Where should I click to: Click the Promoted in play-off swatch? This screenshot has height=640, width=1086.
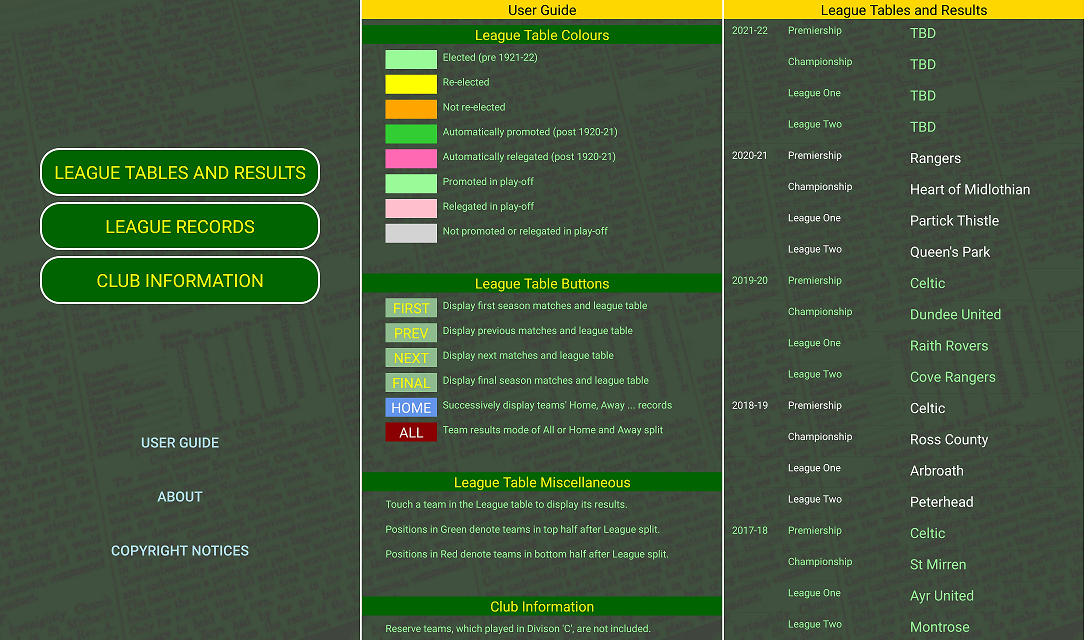pos(411,184)
